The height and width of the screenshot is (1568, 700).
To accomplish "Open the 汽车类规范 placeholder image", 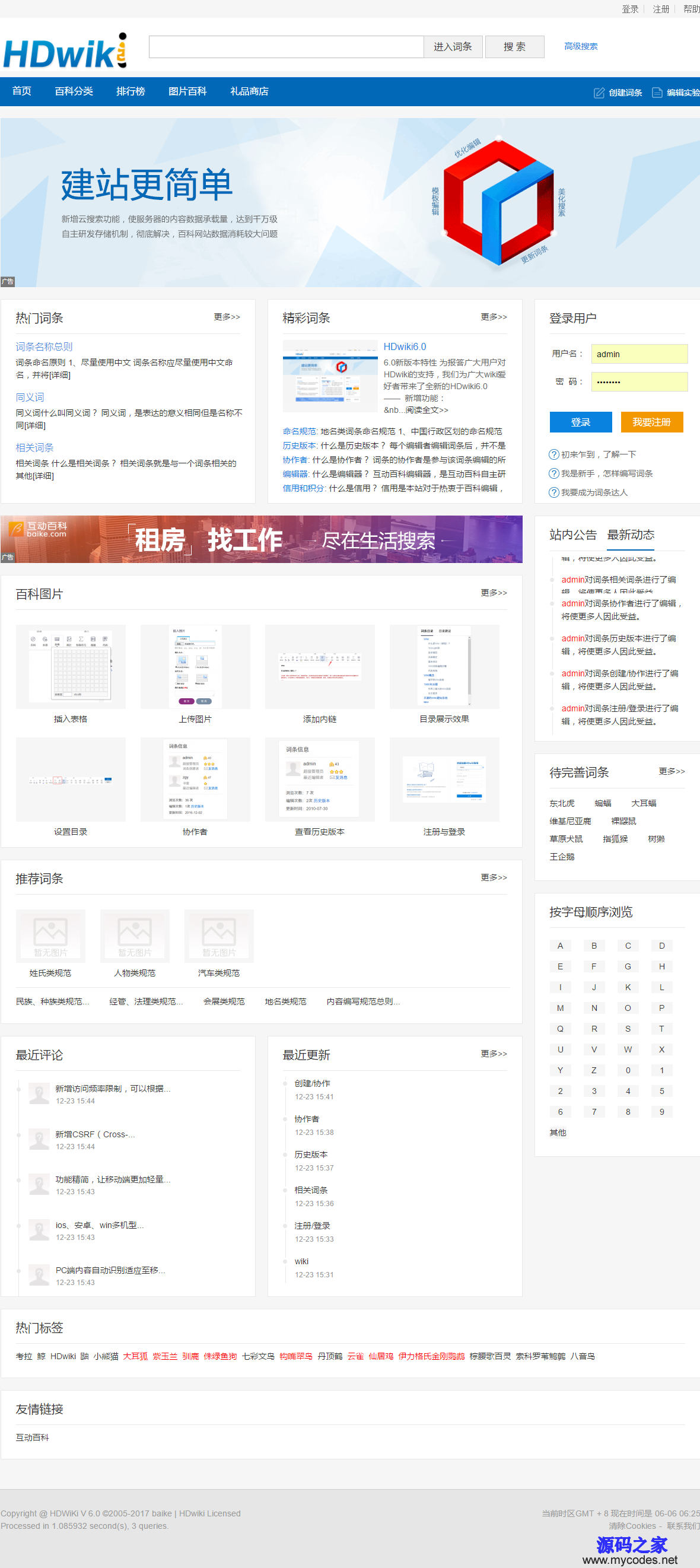I will (x=219, y=936).
